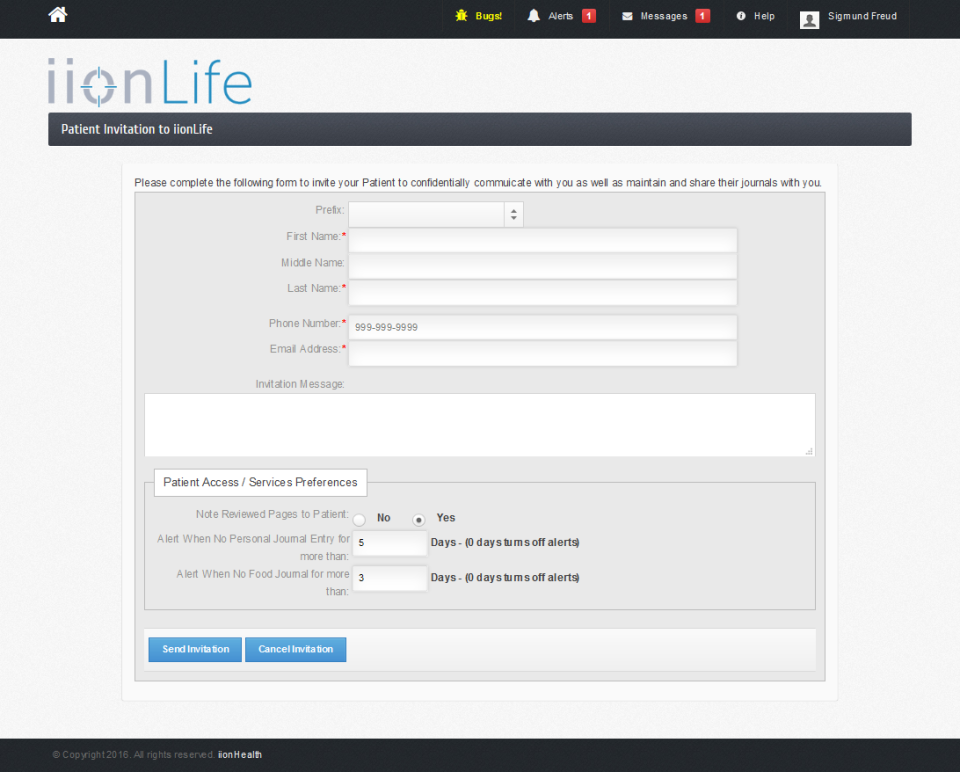Open the yellow Bugs! icon
This screenshot has height=772, width=960.
[x=461, y=16]
